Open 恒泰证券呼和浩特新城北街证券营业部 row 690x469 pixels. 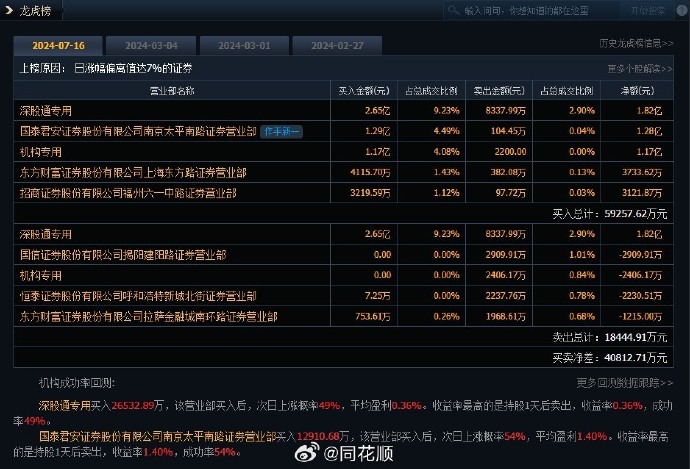343,296
